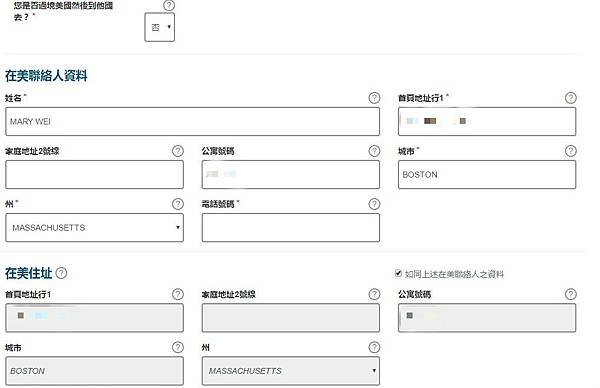Click help icon for contact 首頁地址行1
Screen dimensions: 600x388
(571, 98)
